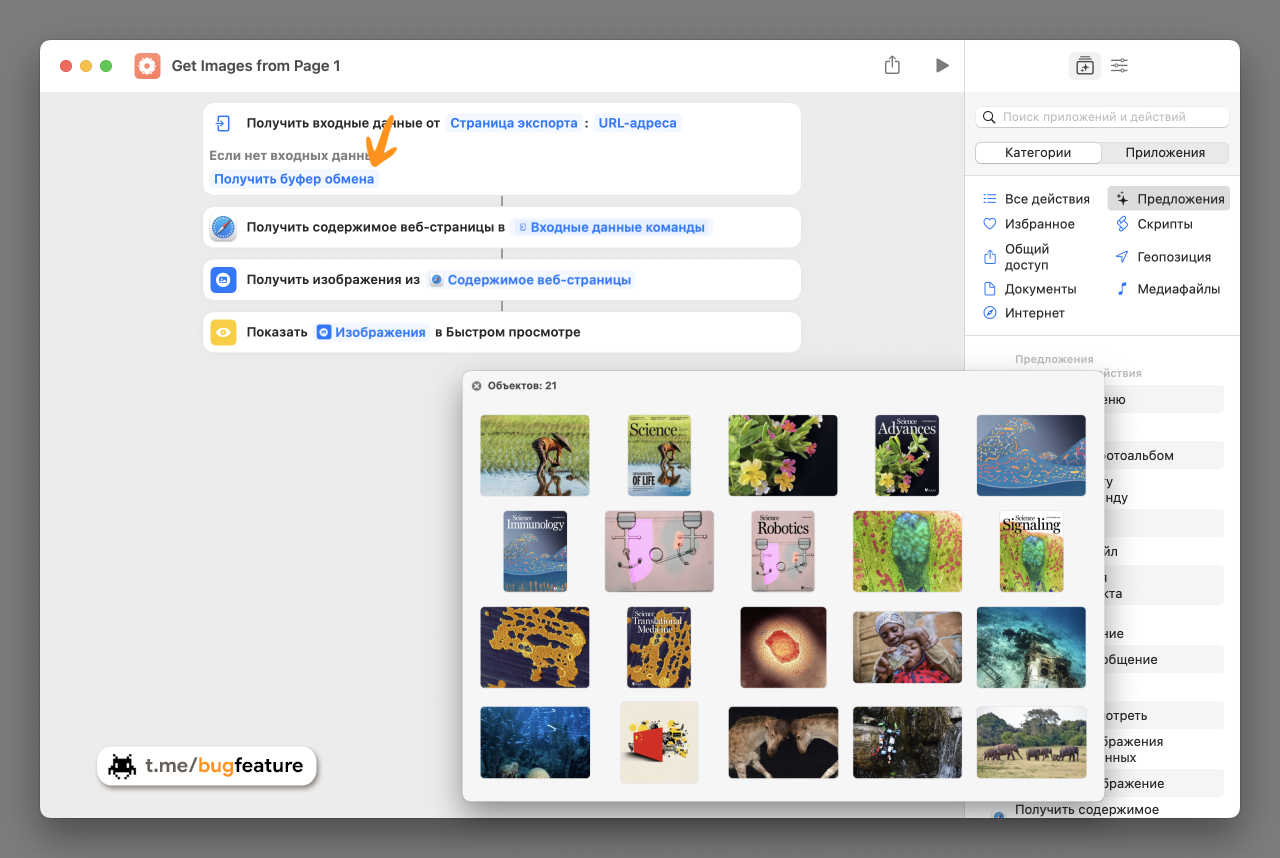Click the input icon of the Получить входные данные action

click(223, 123)
